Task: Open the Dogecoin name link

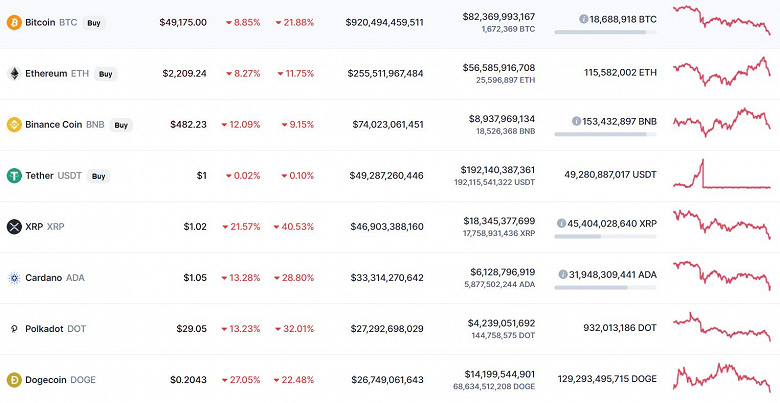Action: (x=46, y=380)
